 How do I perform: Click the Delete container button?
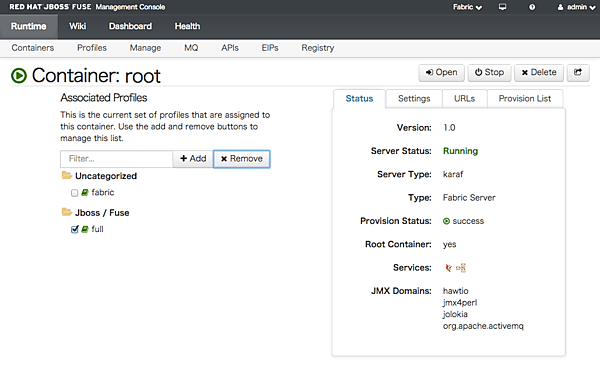pyautogui.click(x=539, y=72)
